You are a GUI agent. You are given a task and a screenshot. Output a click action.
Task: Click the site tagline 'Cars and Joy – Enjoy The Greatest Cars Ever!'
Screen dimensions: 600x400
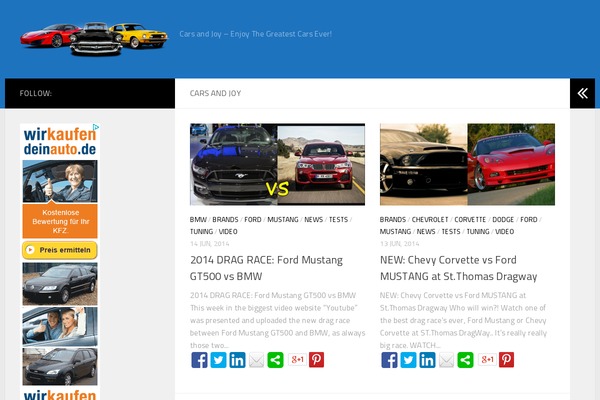256,34
